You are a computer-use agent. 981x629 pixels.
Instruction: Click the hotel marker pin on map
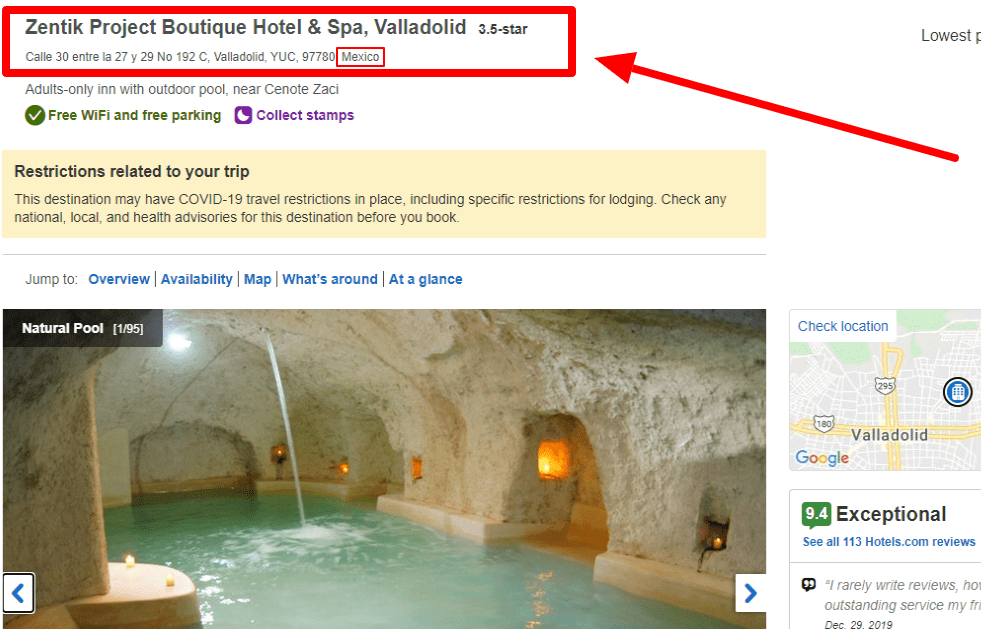coord(957,392)
